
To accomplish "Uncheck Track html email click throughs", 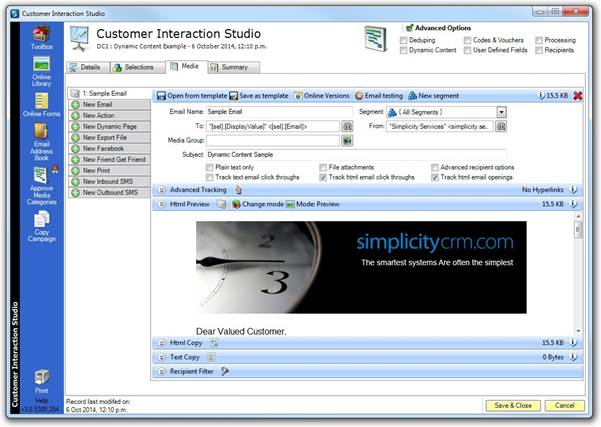I will click(323, 177).
